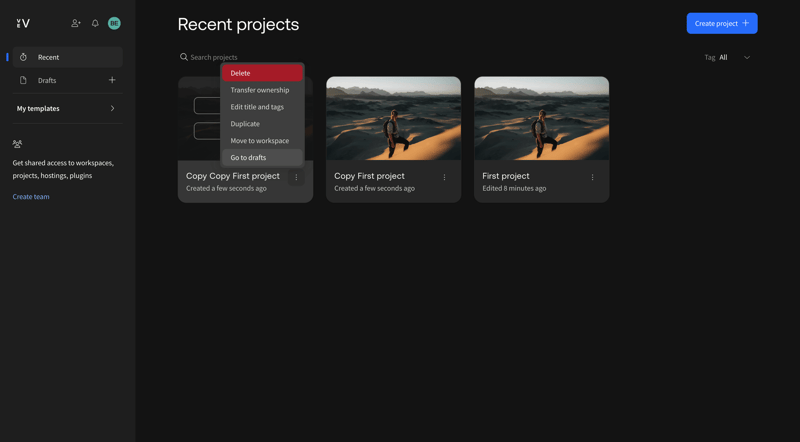Expand My templates chevron

pyautogui.click(x=112, y=108)
